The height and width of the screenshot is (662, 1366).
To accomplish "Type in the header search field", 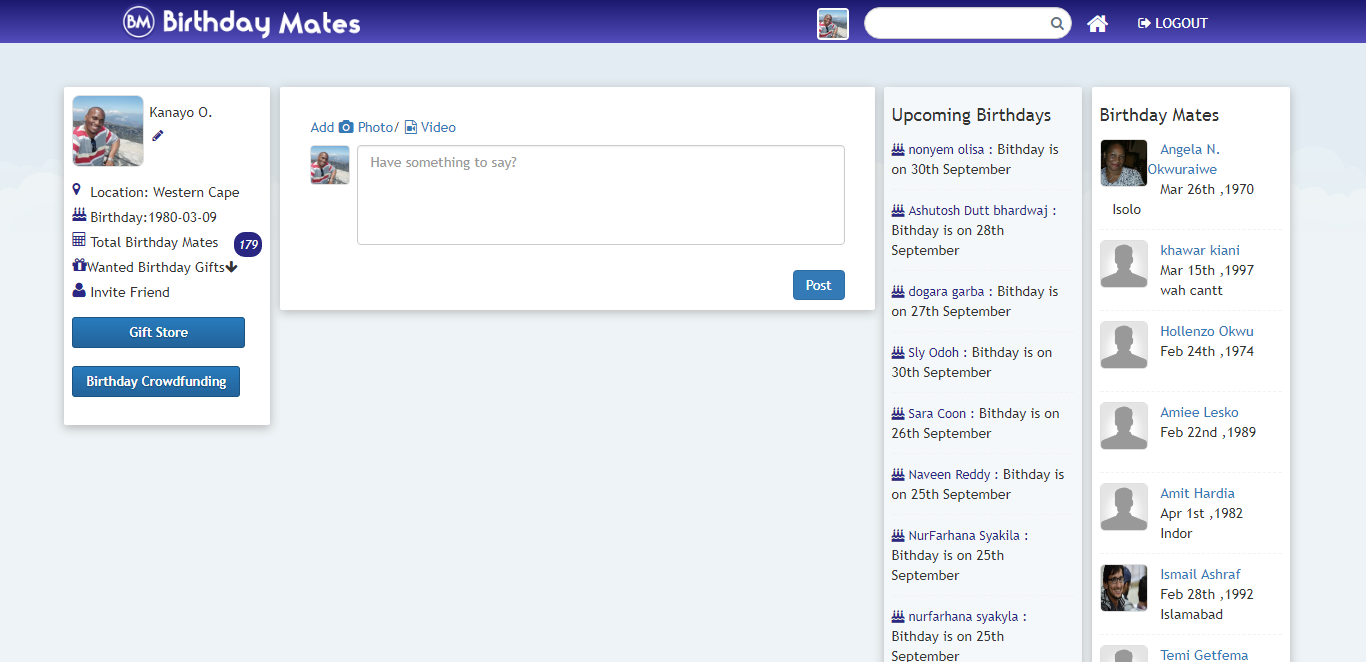I will click(955, 23).
